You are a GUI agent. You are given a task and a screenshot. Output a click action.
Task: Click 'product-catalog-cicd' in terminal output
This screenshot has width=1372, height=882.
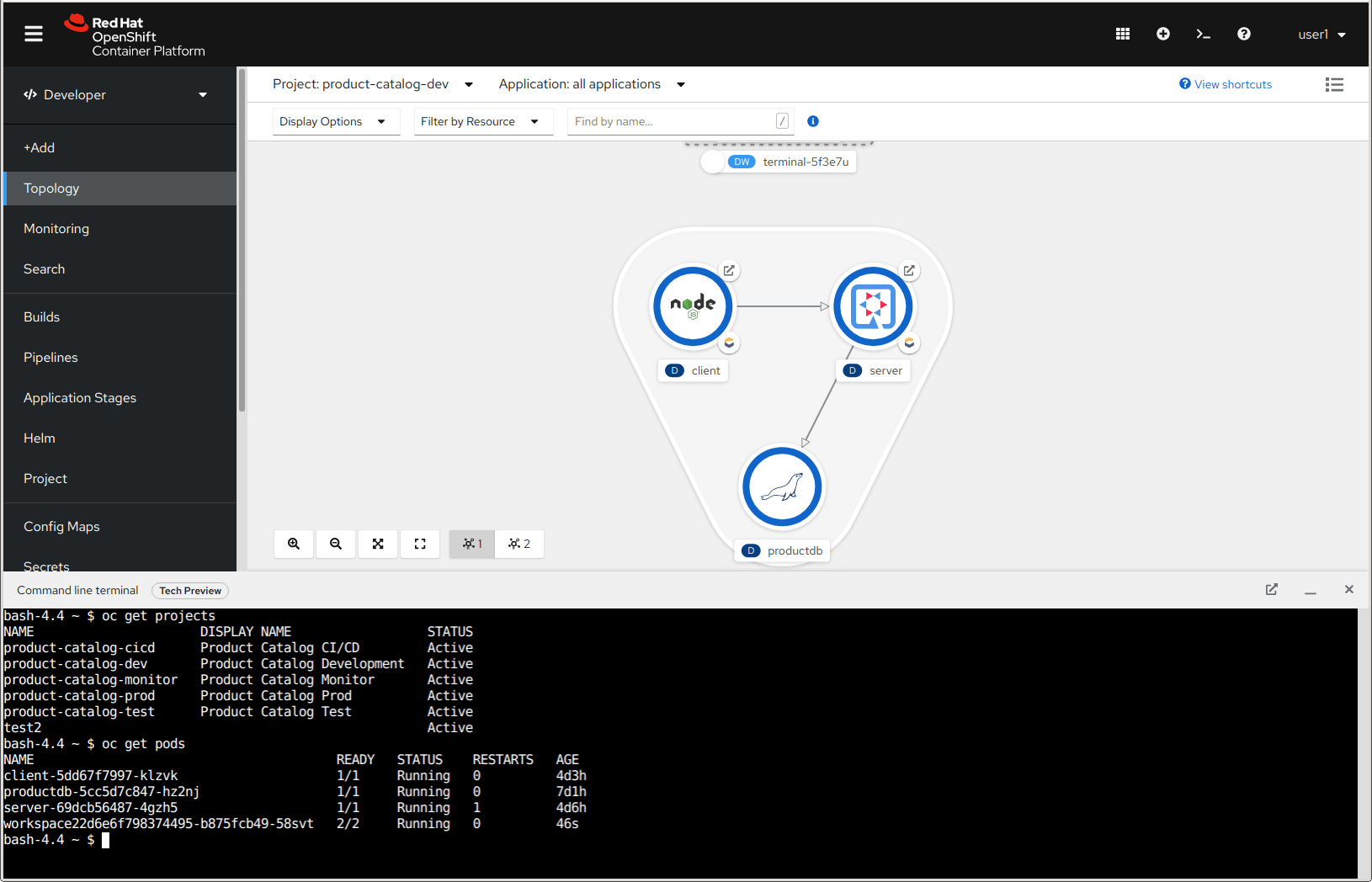pos(79,648)
